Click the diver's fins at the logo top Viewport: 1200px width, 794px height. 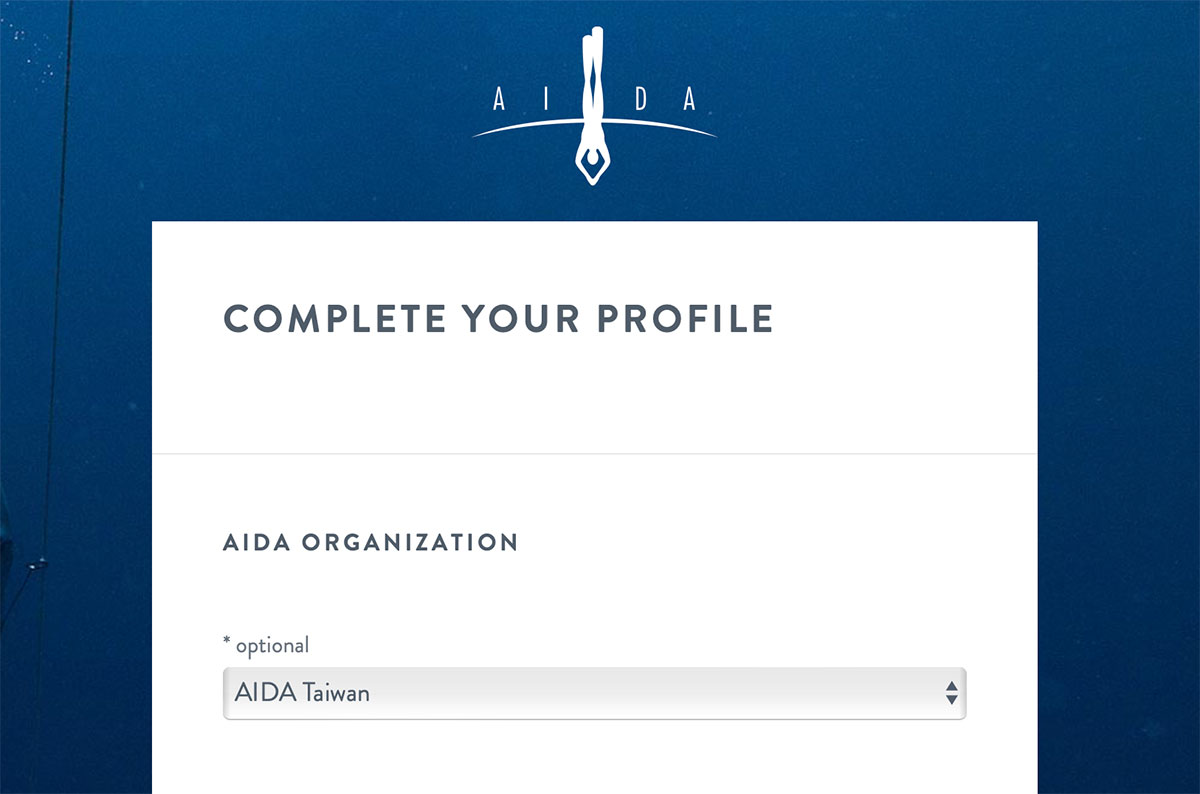596,50
